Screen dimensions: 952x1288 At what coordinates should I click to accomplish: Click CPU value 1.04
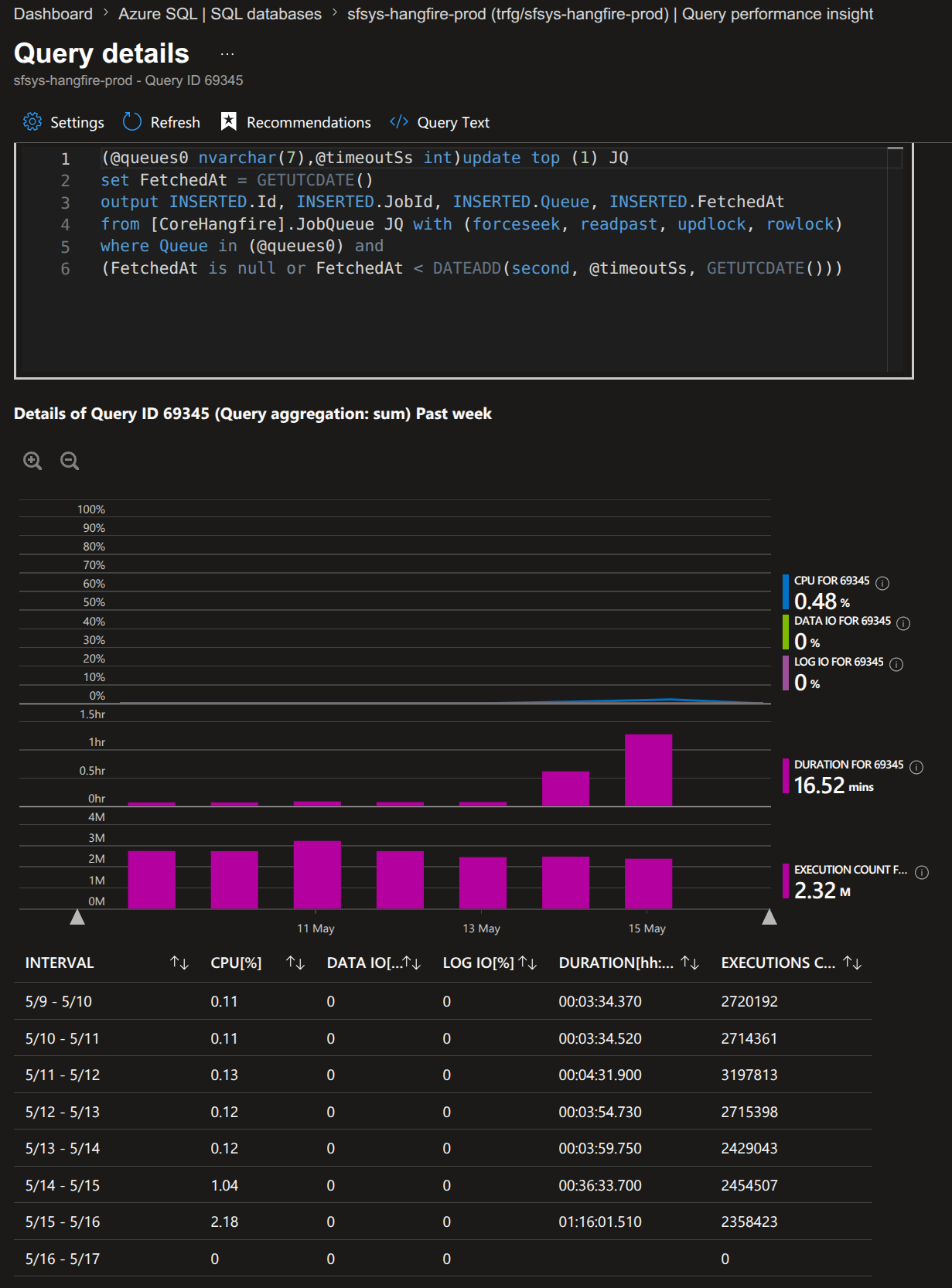coord(224,1185)
